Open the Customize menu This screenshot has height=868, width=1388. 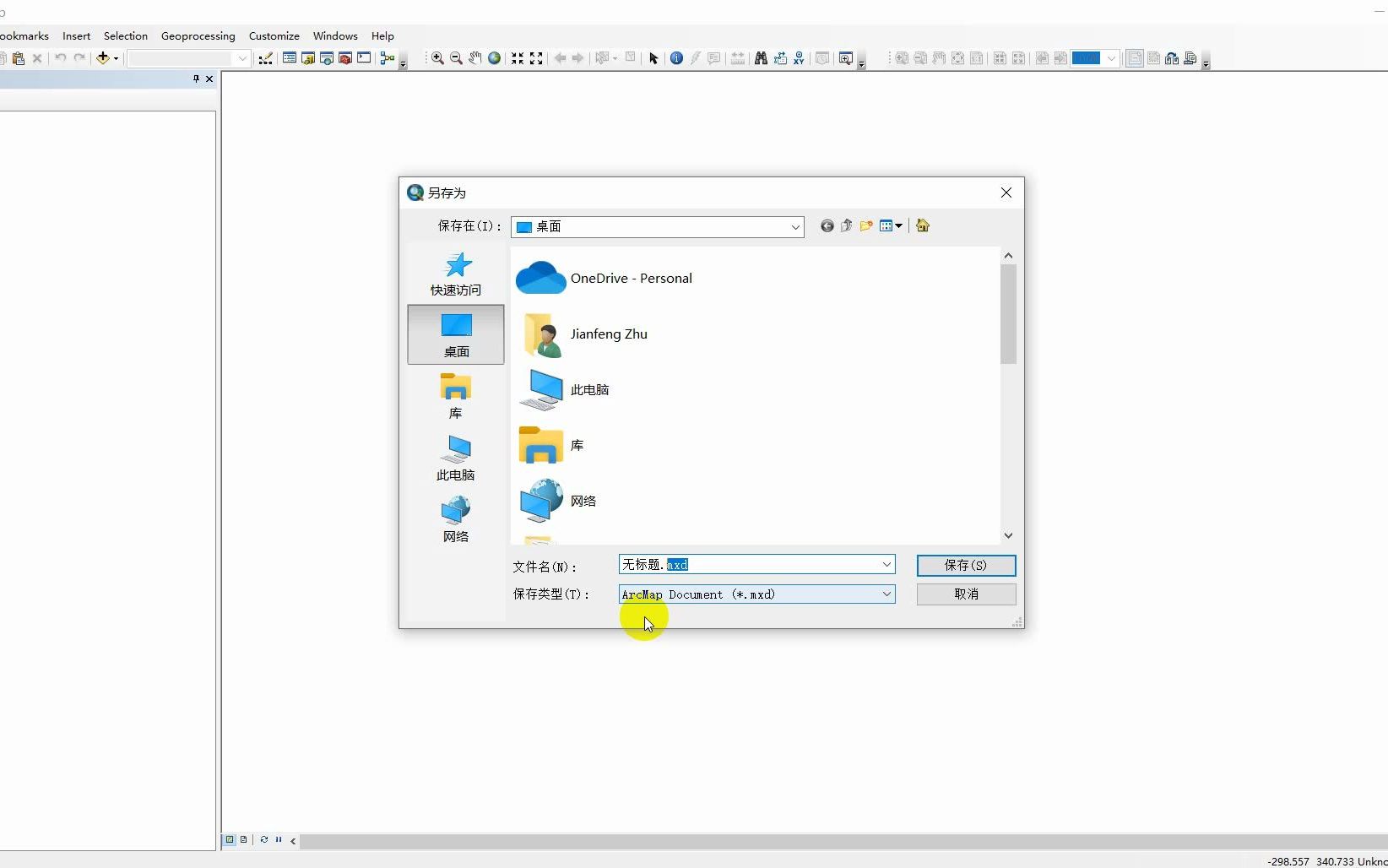click(274, 36)
